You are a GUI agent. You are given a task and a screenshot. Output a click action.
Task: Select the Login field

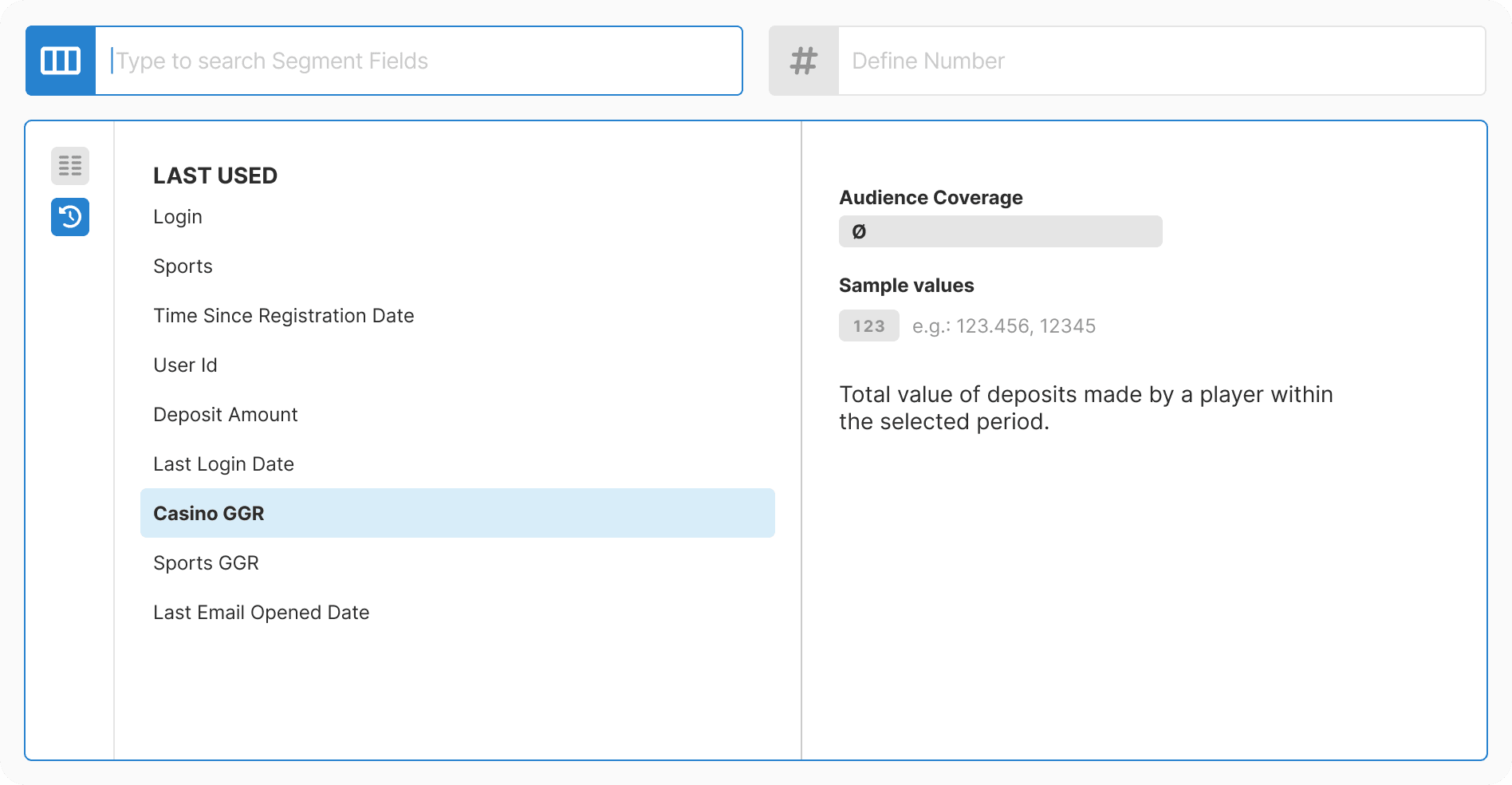point(177,216)
